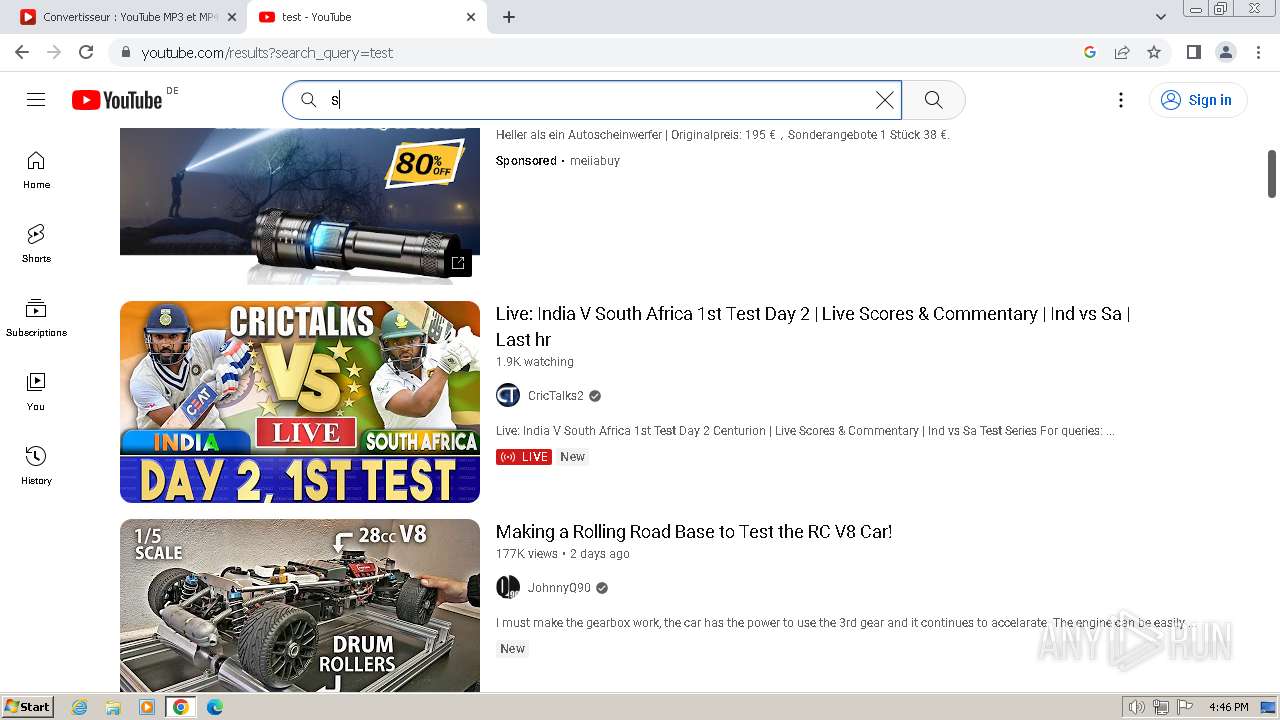Click the New badge under JohnnyQ90 video
This screenshot has width=1280, height=720.
(512, 649)
